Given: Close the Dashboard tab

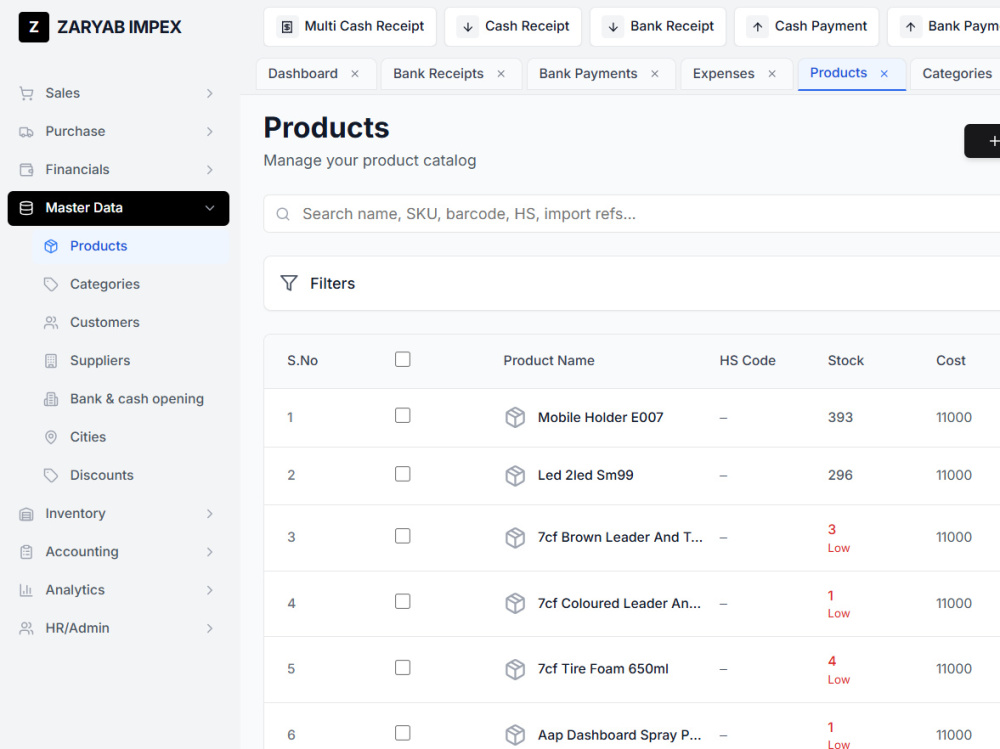Looking at the screenshot, I should coord(355,74).
